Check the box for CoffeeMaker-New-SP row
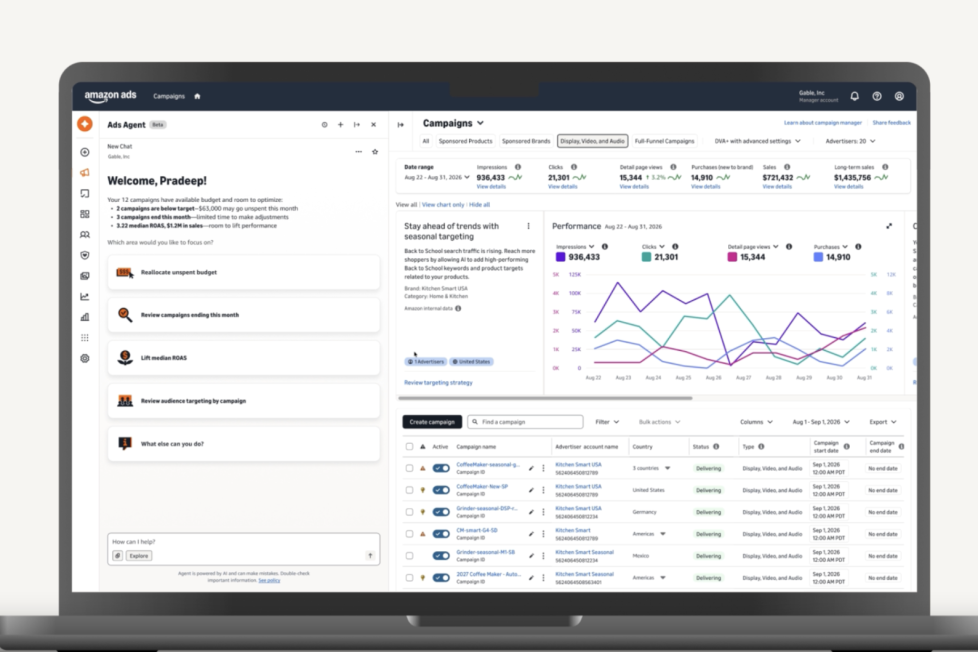Screen dimensions: 978x652 409,490
